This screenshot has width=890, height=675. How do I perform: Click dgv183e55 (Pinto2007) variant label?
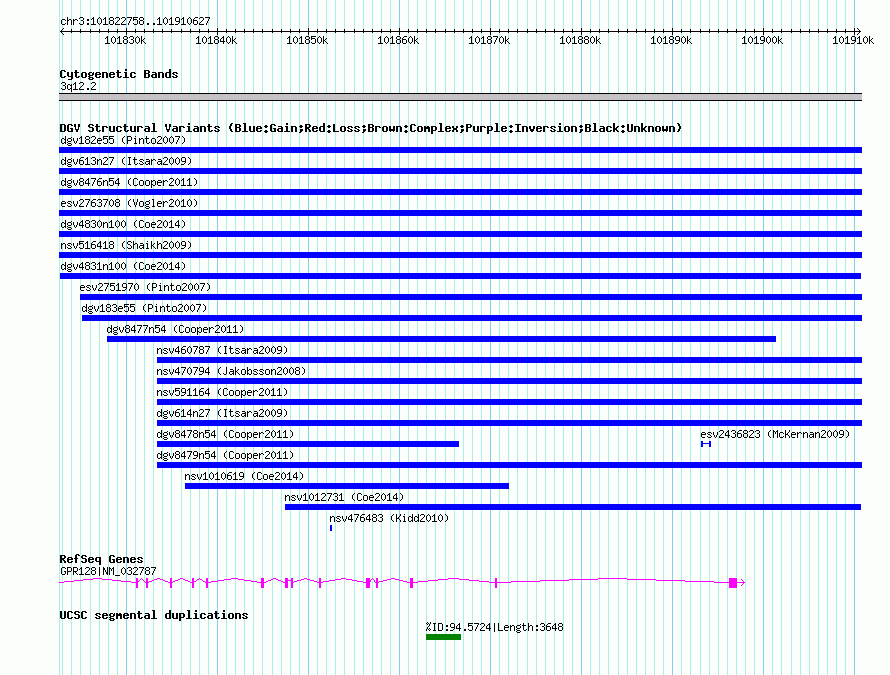[144, 308]
